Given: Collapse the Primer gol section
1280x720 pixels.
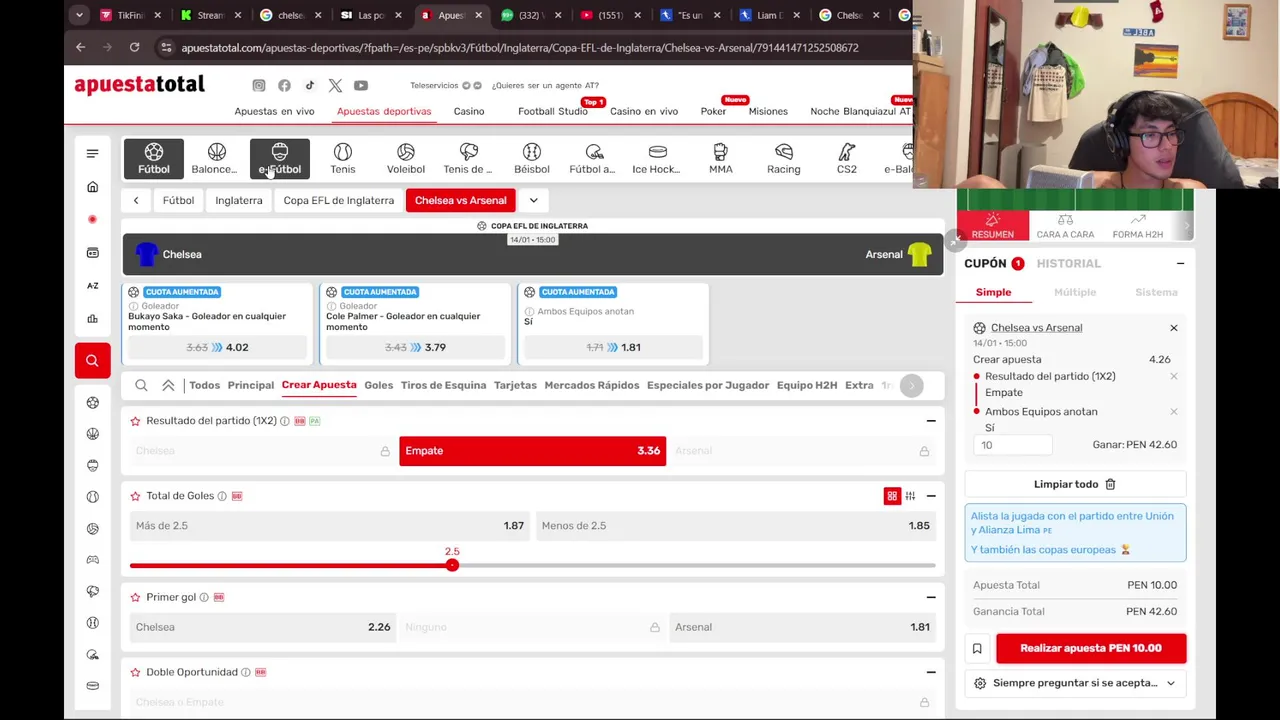Looking at the screenshot, I should [931, 597].
